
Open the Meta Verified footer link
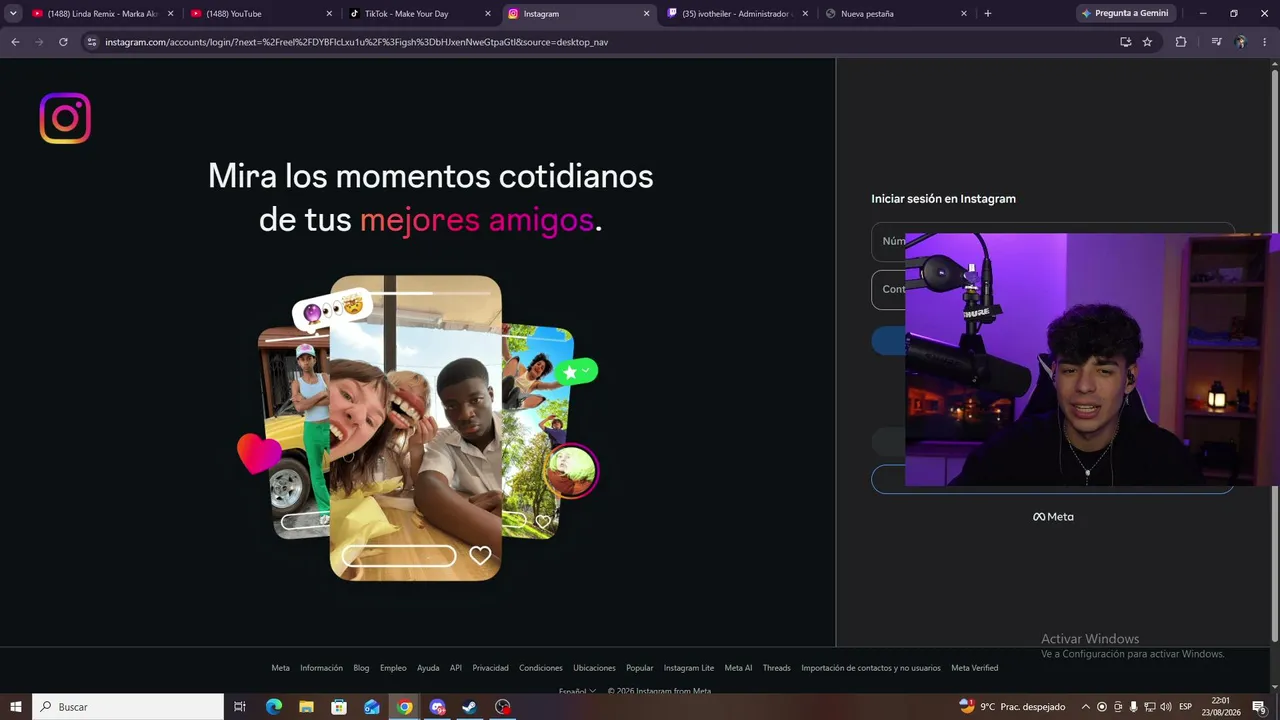click(x=975, y=668)
